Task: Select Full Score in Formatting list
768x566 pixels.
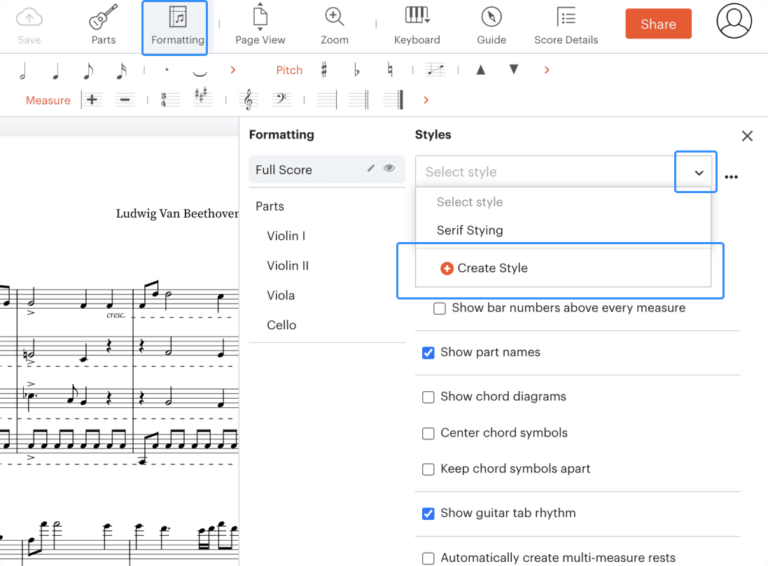Action: click(327, 169)
